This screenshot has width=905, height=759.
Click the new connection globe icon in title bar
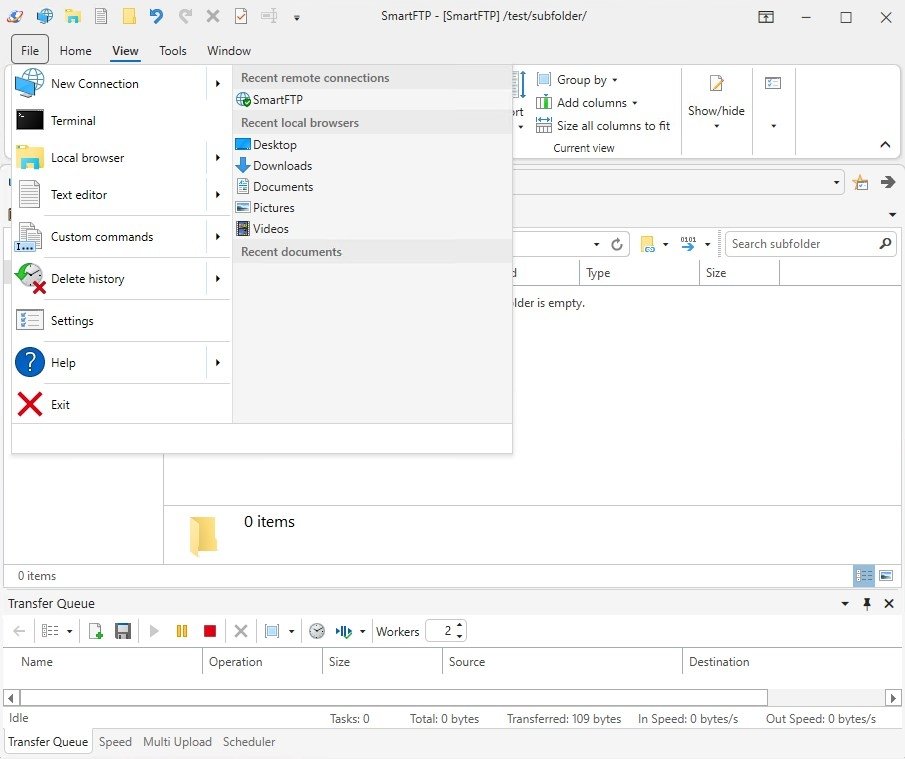pyautogui.click(x=44, y=16)
